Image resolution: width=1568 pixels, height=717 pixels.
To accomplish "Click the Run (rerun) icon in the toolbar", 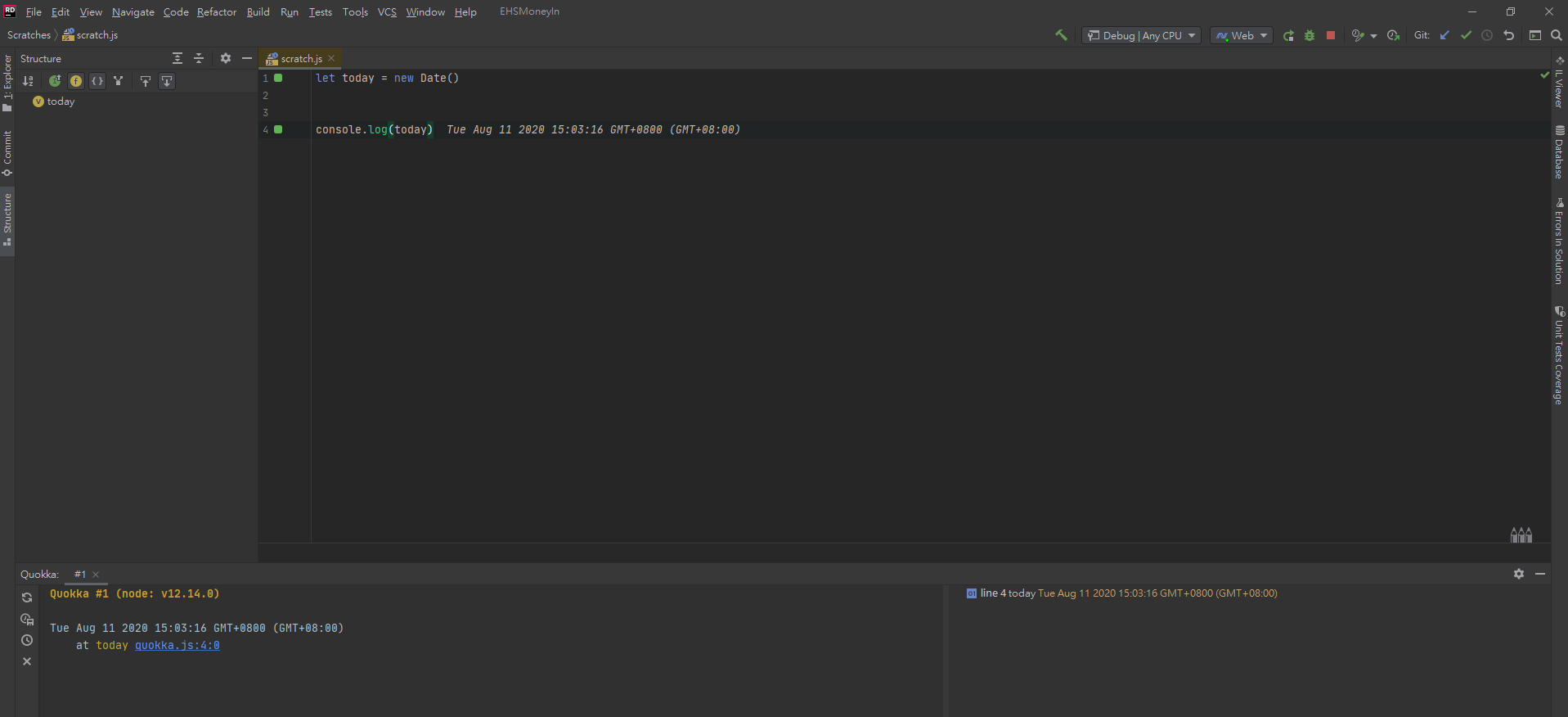I will coord(1288,35).
